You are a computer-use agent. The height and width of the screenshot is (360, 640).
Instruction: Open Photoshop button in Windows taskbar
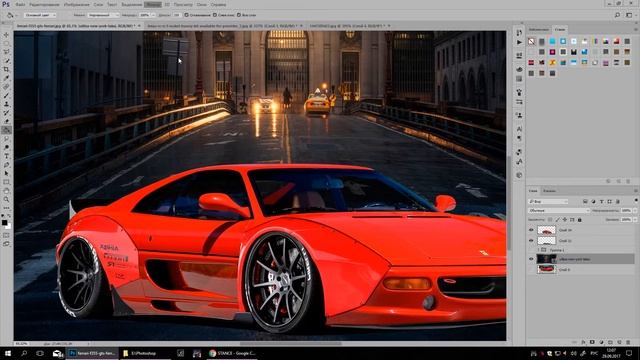pos(92,353)
